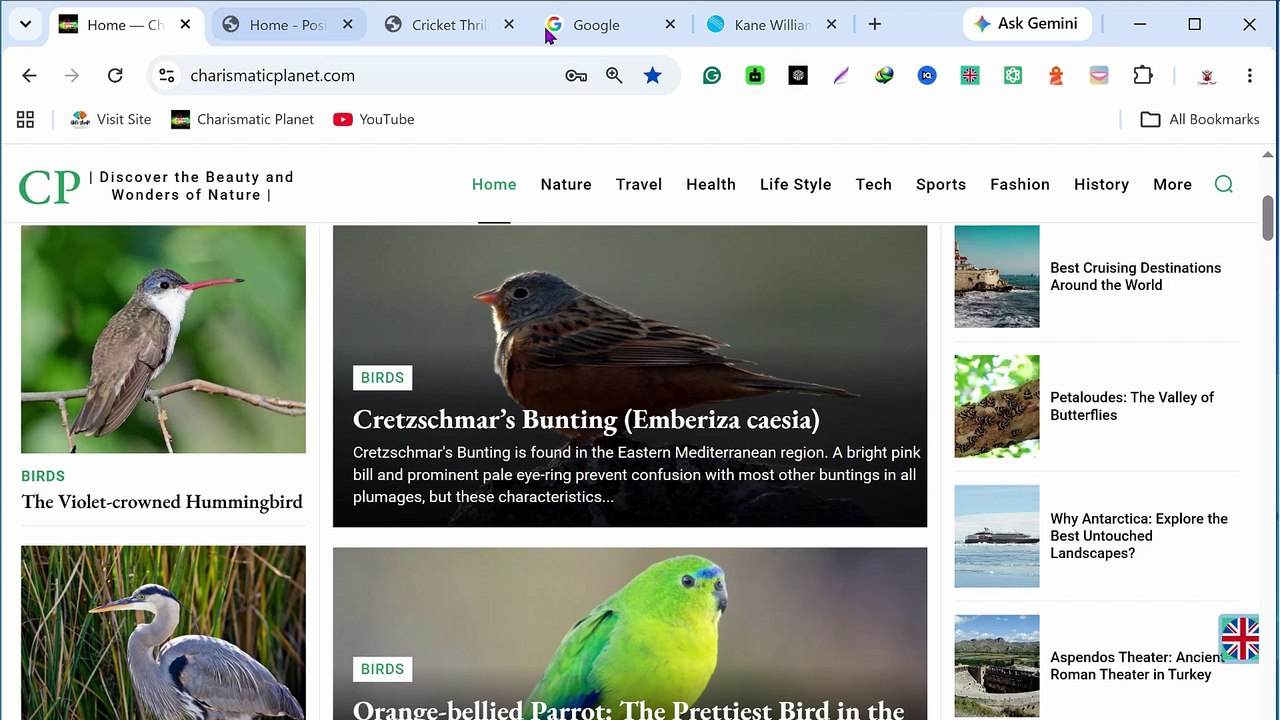Open the Fashion menu item

pos(1020,184)
